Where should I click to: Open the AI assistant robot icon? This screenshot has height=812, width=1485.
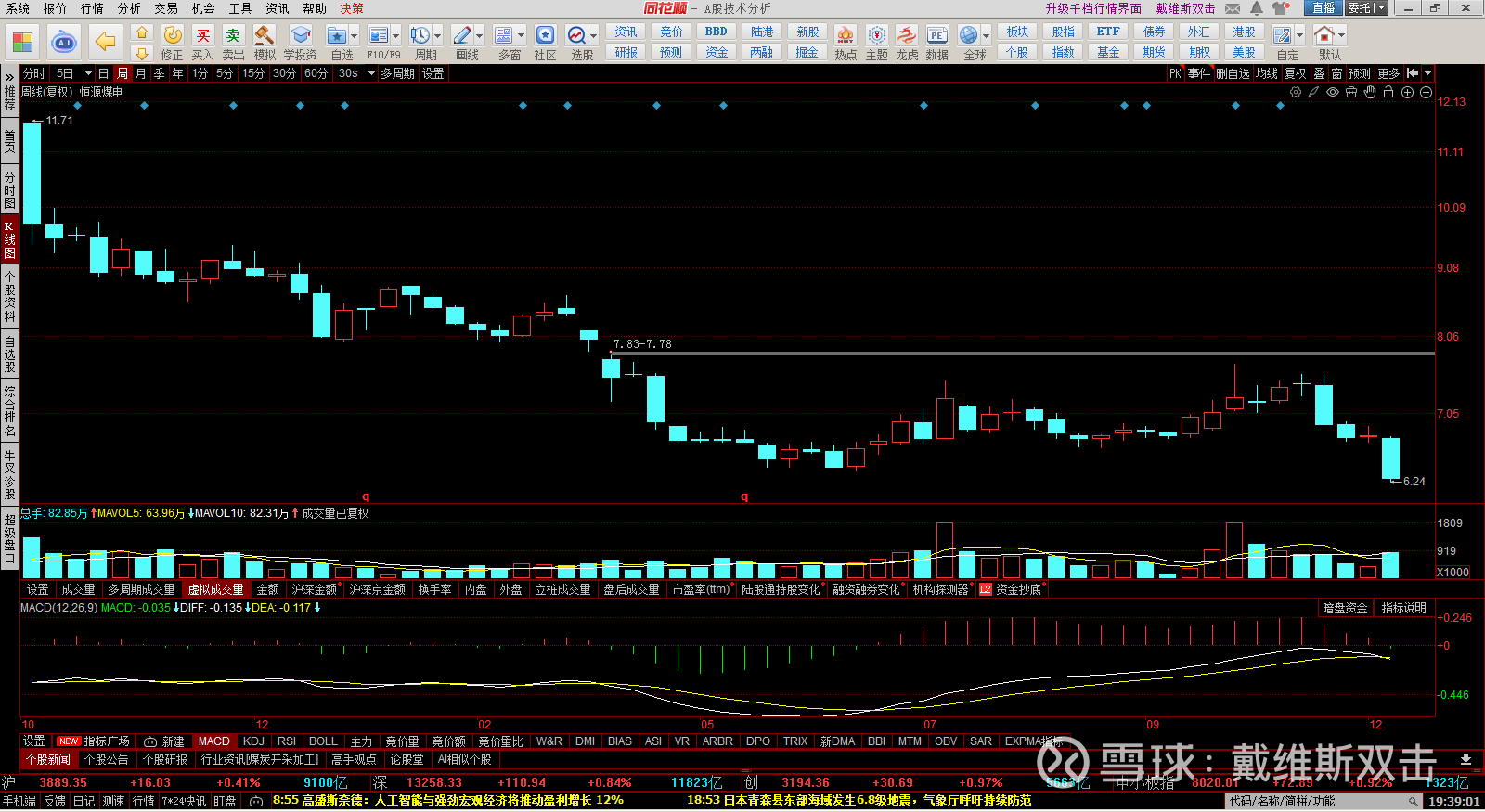(64, 42)
